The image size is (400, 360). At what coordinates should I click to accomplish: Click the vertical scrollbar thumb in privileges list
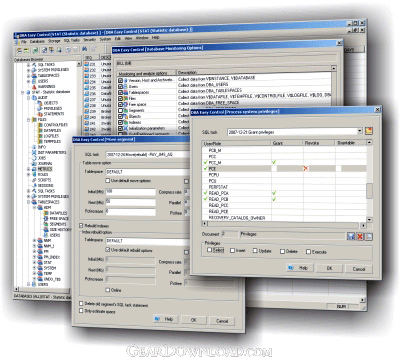pyautogui.click(x=369, y=191)
